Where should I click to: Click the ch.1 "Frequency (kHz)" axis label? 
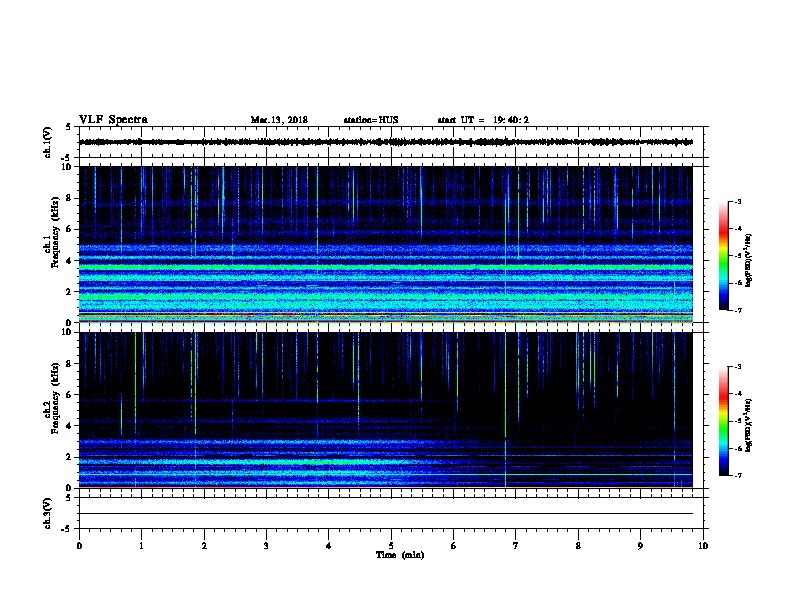point(55,233)
